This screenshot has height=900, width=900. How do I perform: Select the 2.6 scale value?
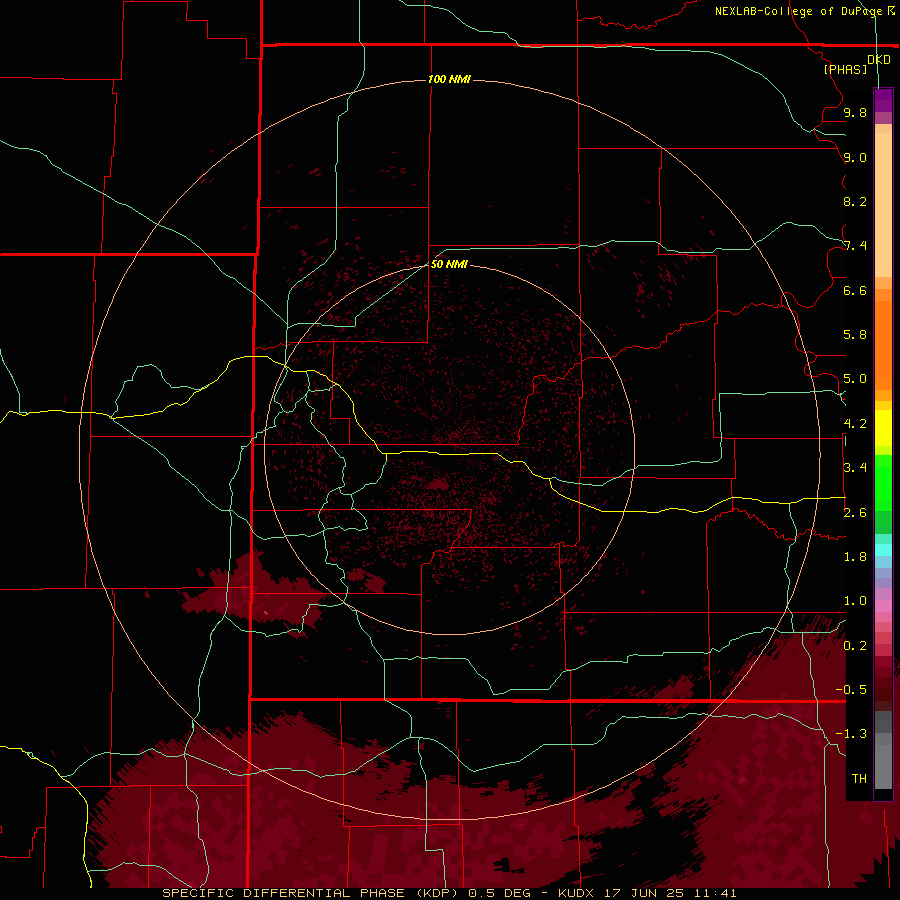click(x=855, y=513)
